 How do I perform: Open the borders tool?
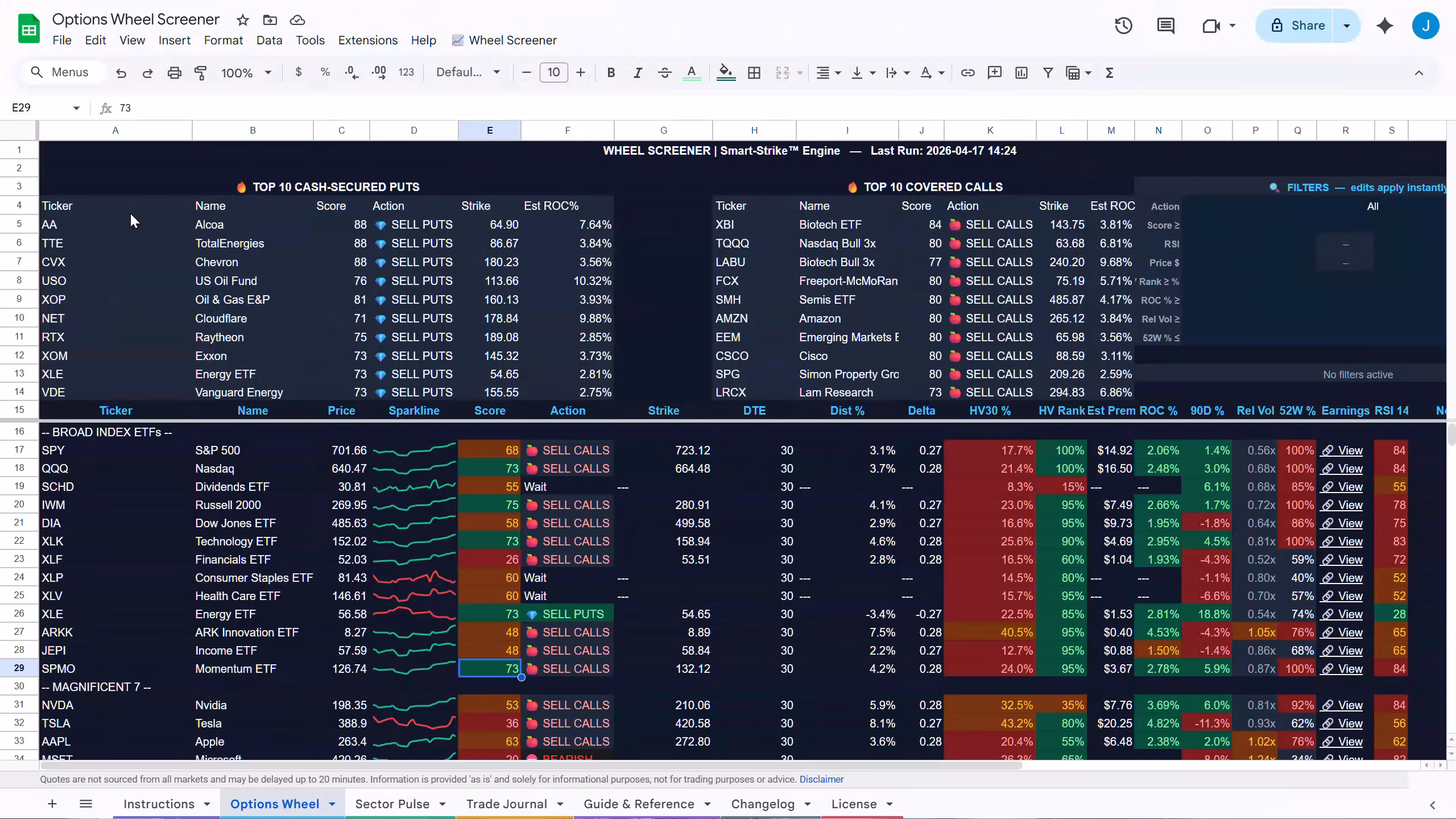(x=754, y=72)
